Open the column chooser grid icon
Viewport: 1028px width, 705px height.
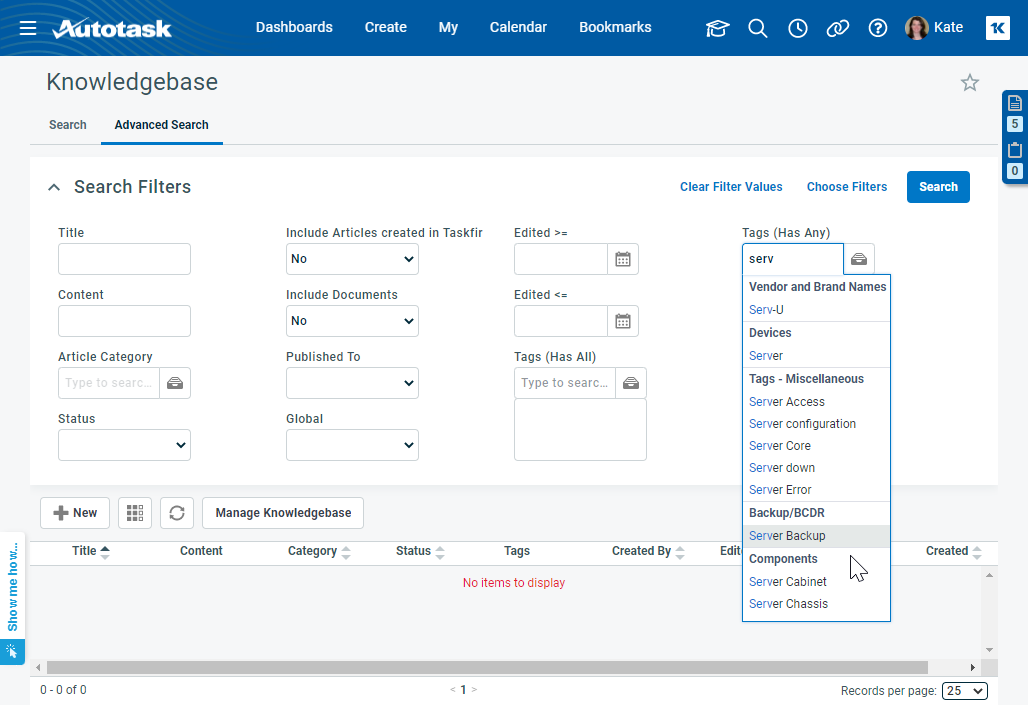(x=135, y=513)
